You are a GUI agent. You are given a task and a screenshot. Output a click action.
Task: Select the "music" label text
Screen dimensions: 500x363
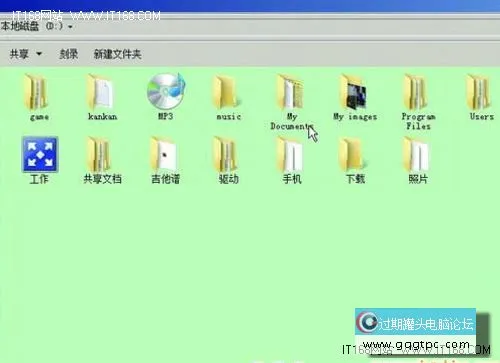(229, 116)
